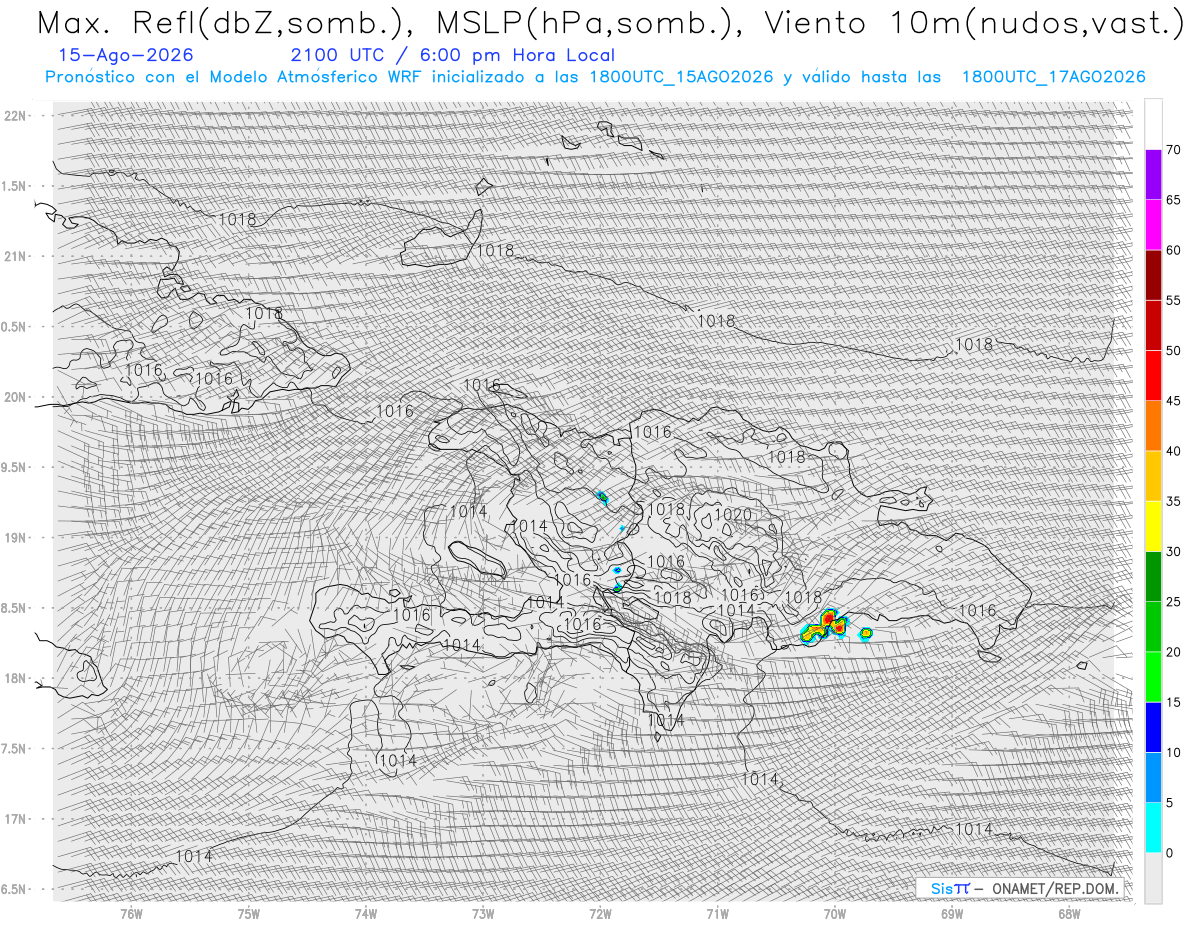Image resolution: width=1200 pixels, height=927 pixels.
Task: Select the gray below-0 legend swatch
Action: (x=1153, y=877)
